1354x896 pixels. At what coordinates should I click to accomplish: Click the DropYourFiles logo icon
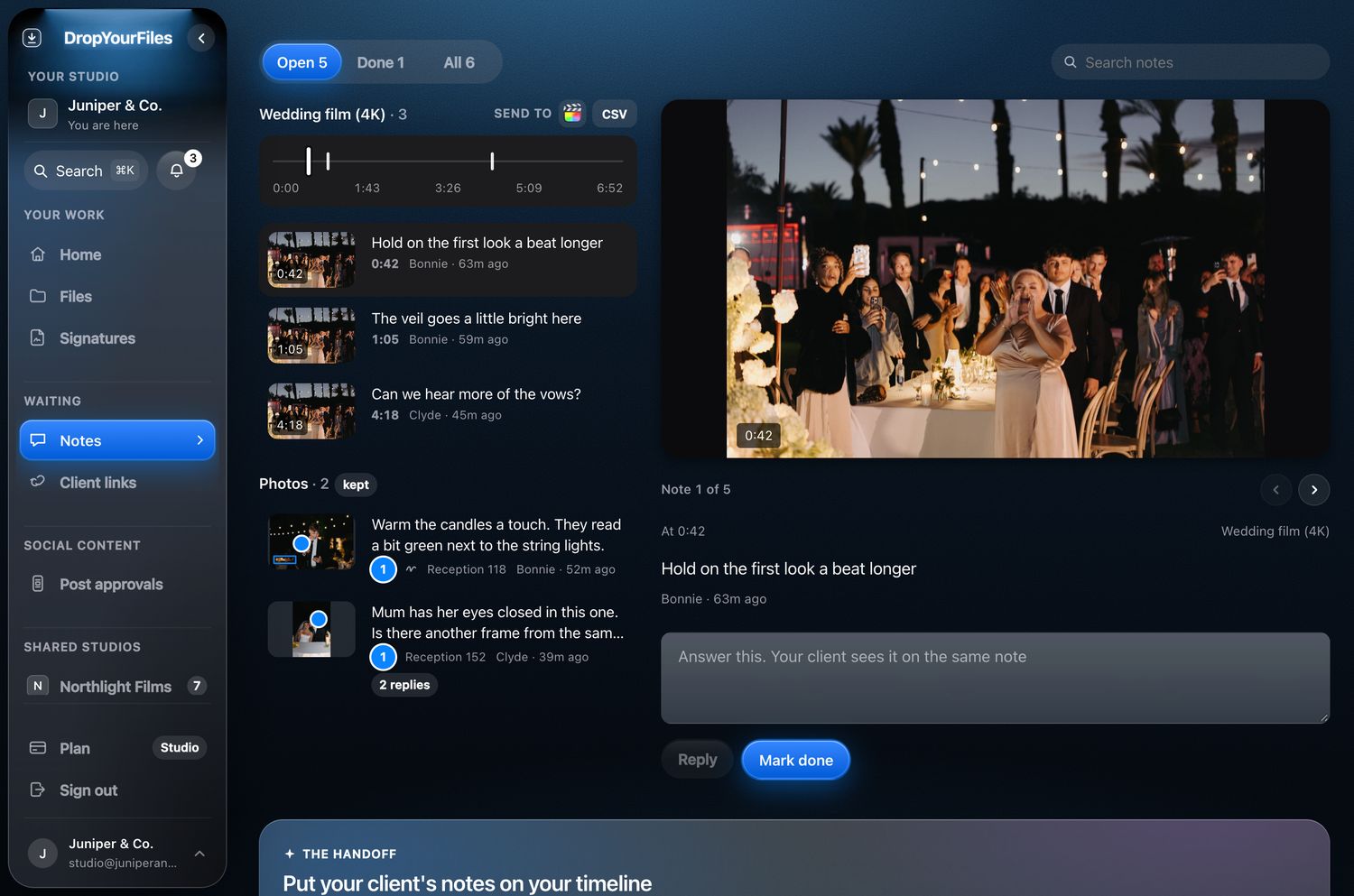click(32, 38)
